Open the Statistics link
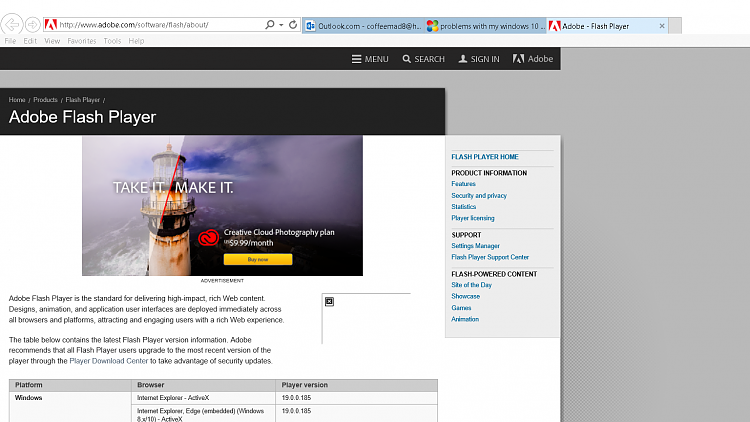 (x=464, y=207)
